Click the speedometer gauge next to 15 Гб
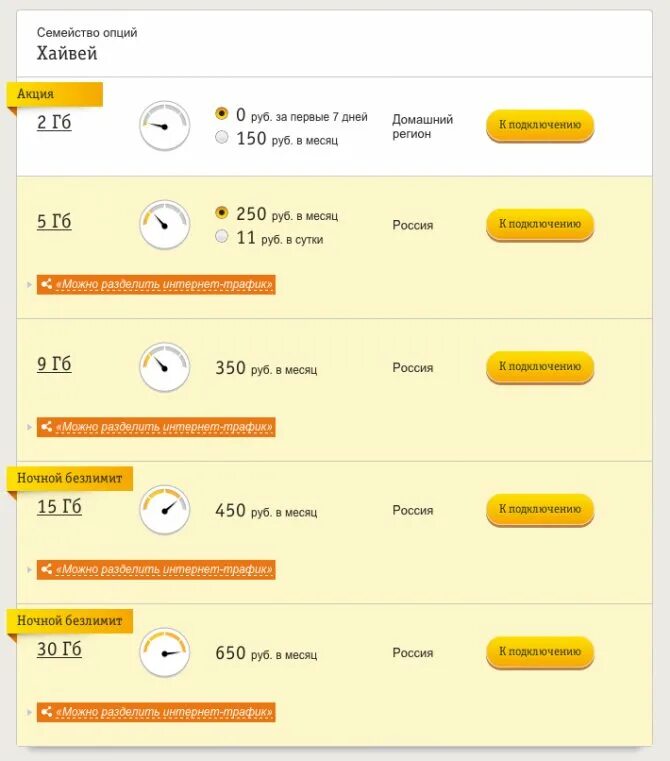The height and width of the screenshot is (761, 670). (x=165, y=510)
